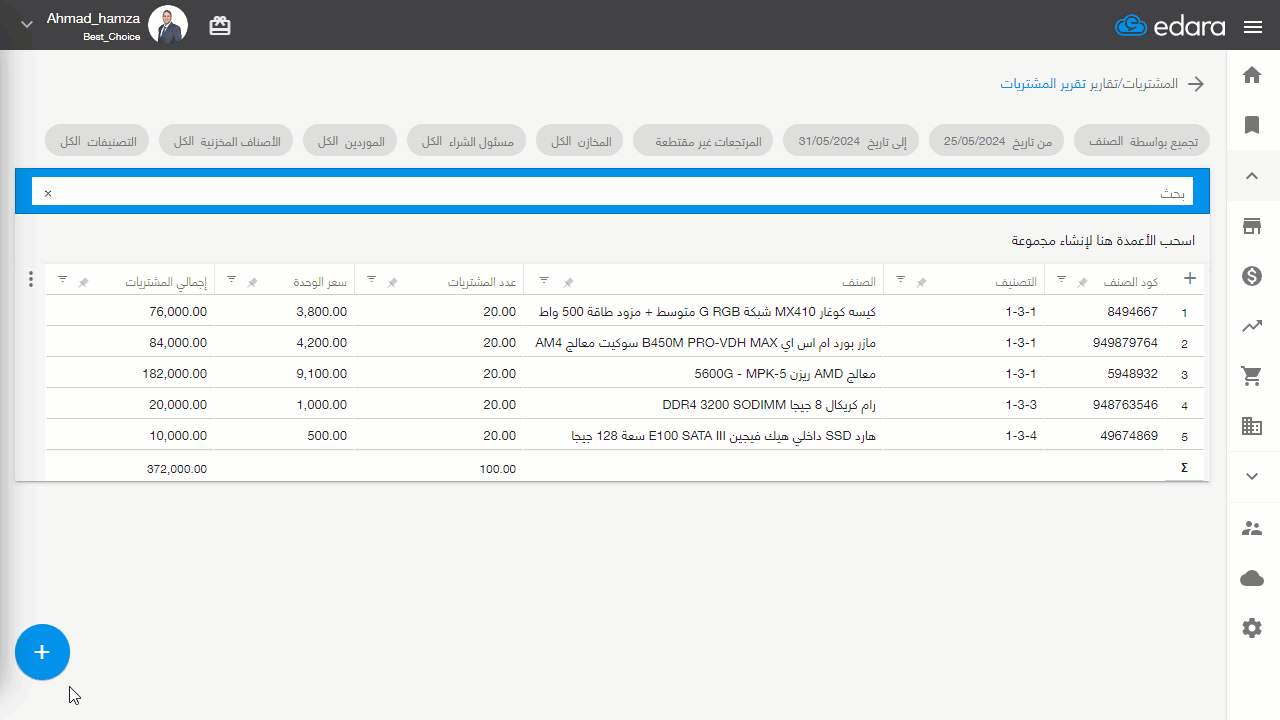Click the المشتريات breadcrumb link
Viewport: 1280px width, 720px height.
(1150, 84)
